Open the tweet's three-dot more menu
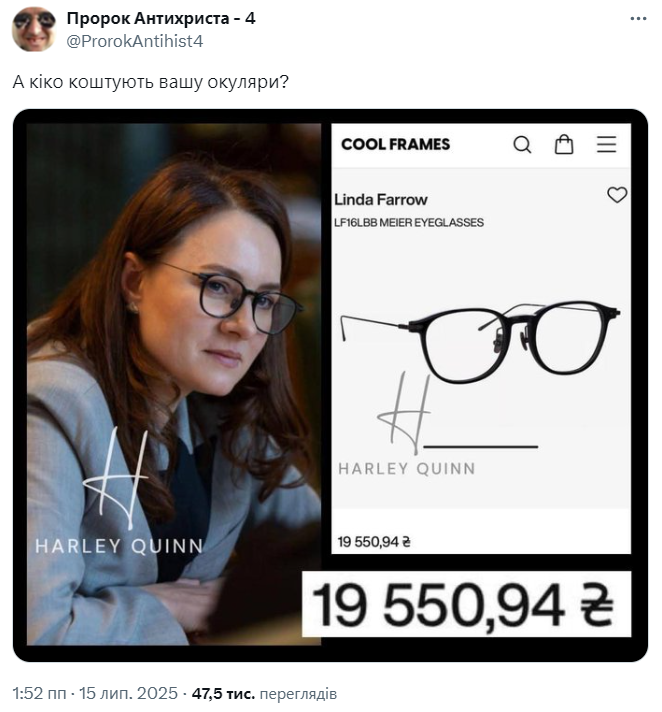This screenshot has height=712, width=662. 638,19
